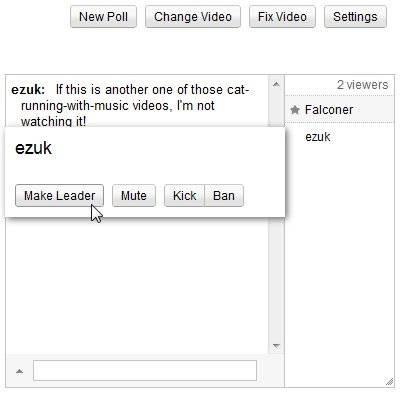This screenshot has height=395, width=404.
Task: Click the Fix Video button
Action: (282, 17)
